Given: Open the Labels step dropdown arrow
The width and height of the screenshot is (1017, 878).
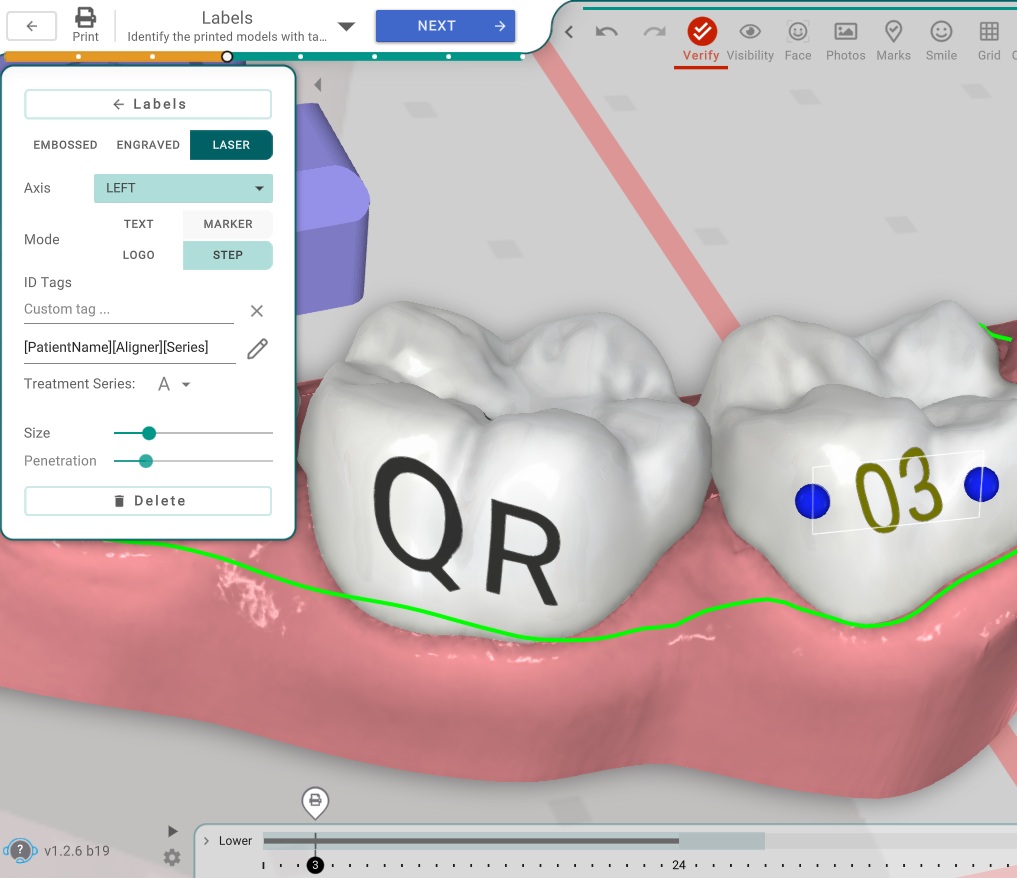Looking at the screenshot, I should [x=346, y=27].
